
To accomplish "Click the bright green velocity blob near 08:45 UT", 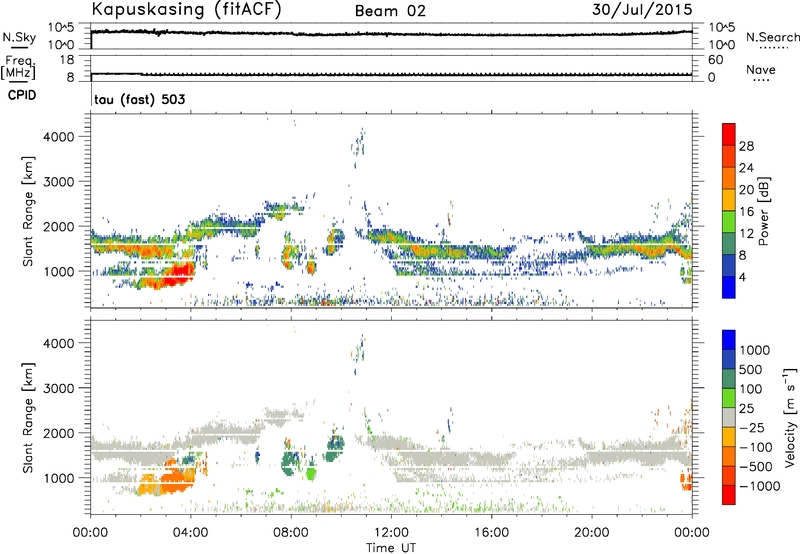I will click(x=311, y=474).
